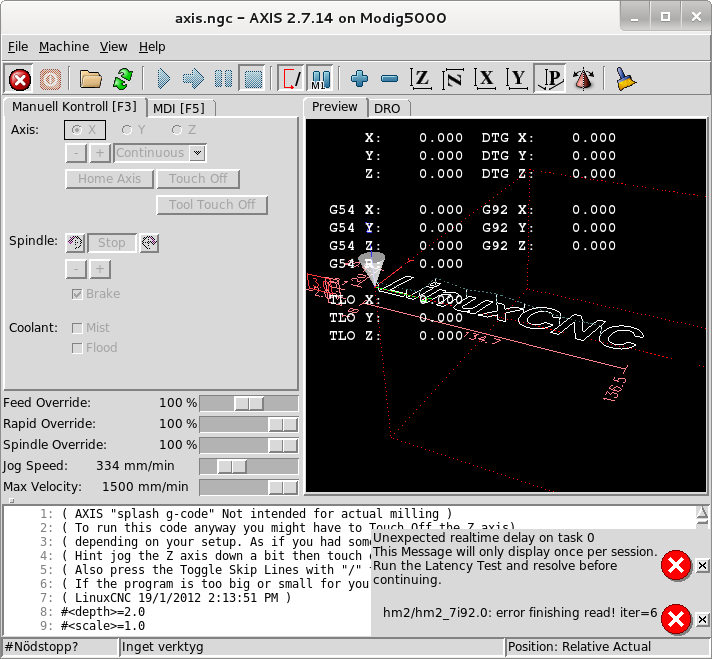Toggle rotate/pan cone view icon
712x659 pixels.
583,79
